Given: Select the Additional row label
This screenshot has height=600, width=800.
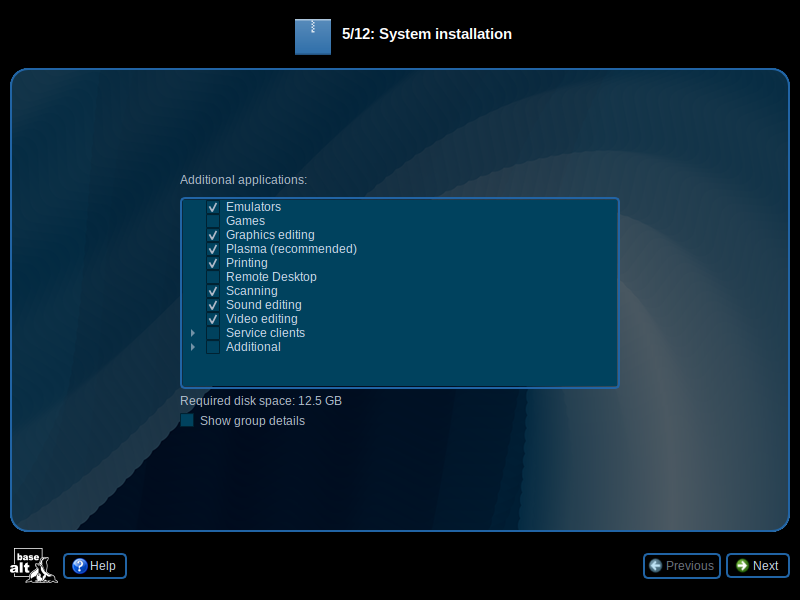Looking at the screenshot, I should pos(254,347).
